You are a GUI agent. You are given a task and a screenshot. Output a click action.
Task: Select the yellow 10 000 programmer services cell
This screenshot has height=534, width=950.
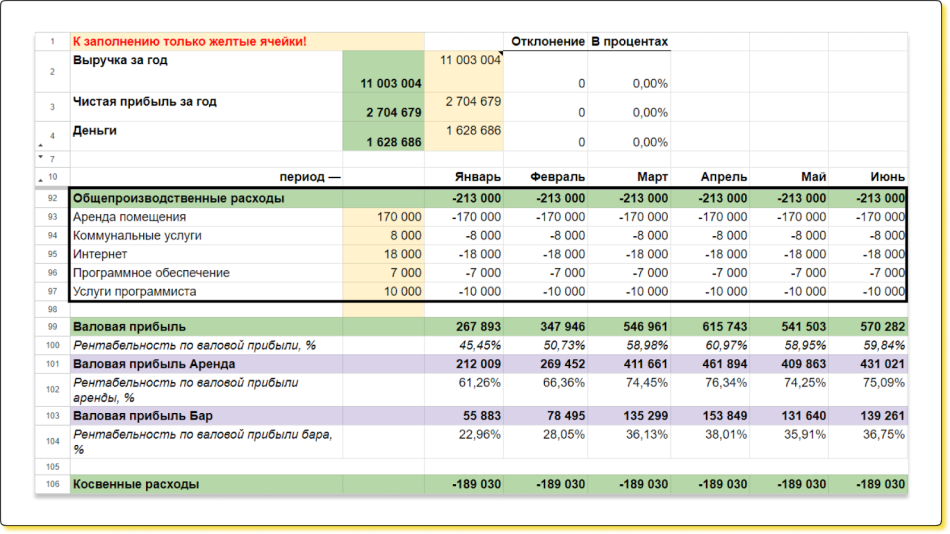[x=383, y=292]
